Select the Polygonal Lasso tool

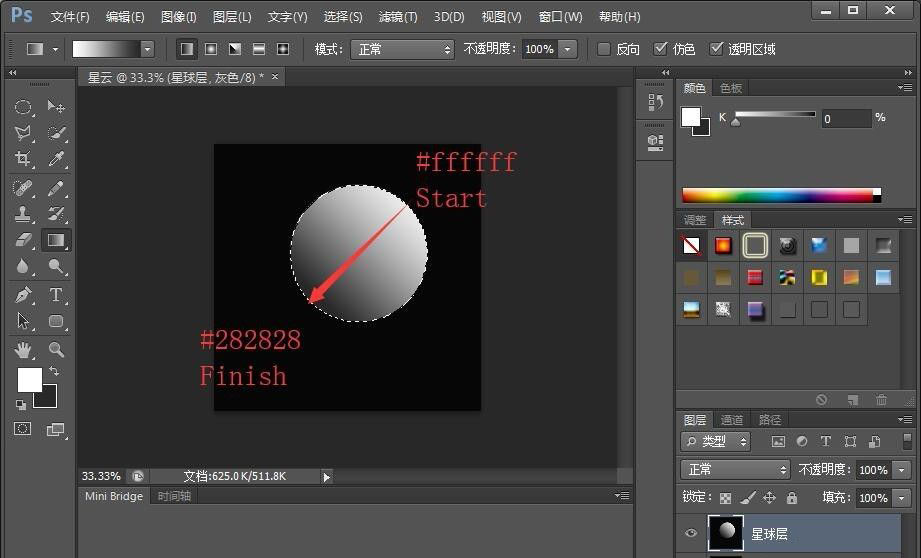(x=23, y=133)
